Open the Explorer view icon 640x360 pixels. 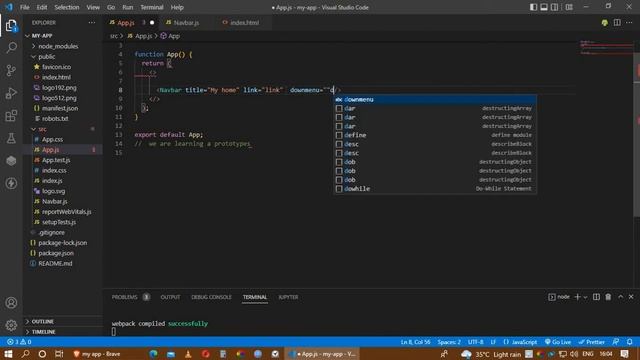coord(11,26)
